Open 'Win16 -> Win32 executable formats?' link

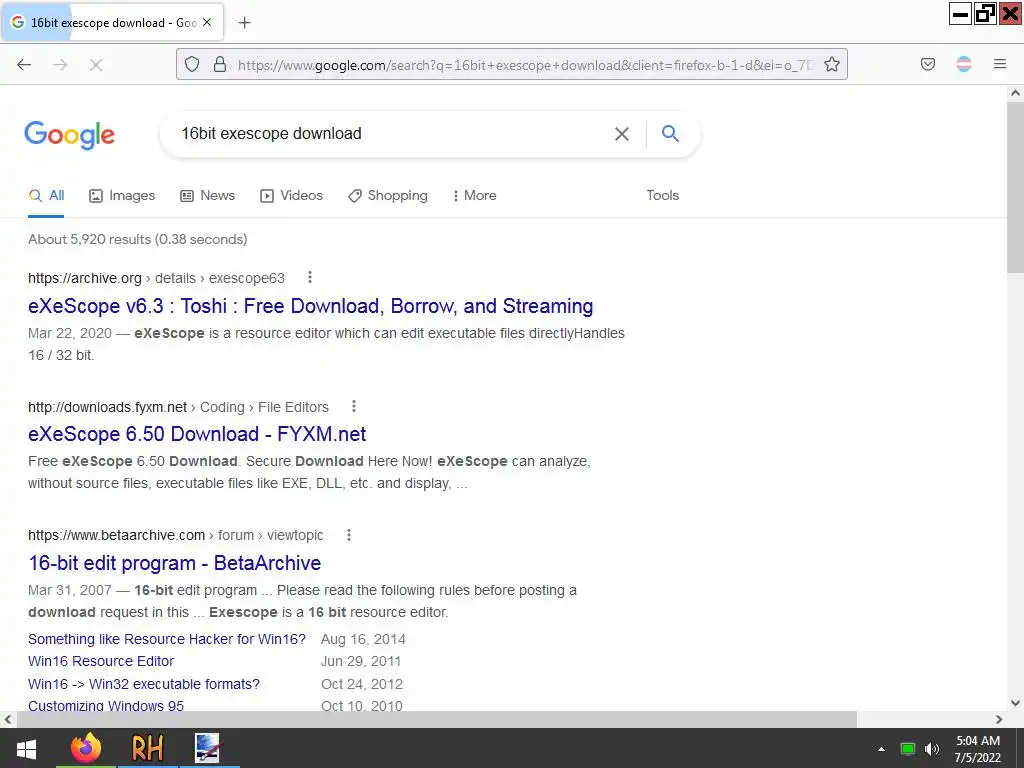point(144,684)
